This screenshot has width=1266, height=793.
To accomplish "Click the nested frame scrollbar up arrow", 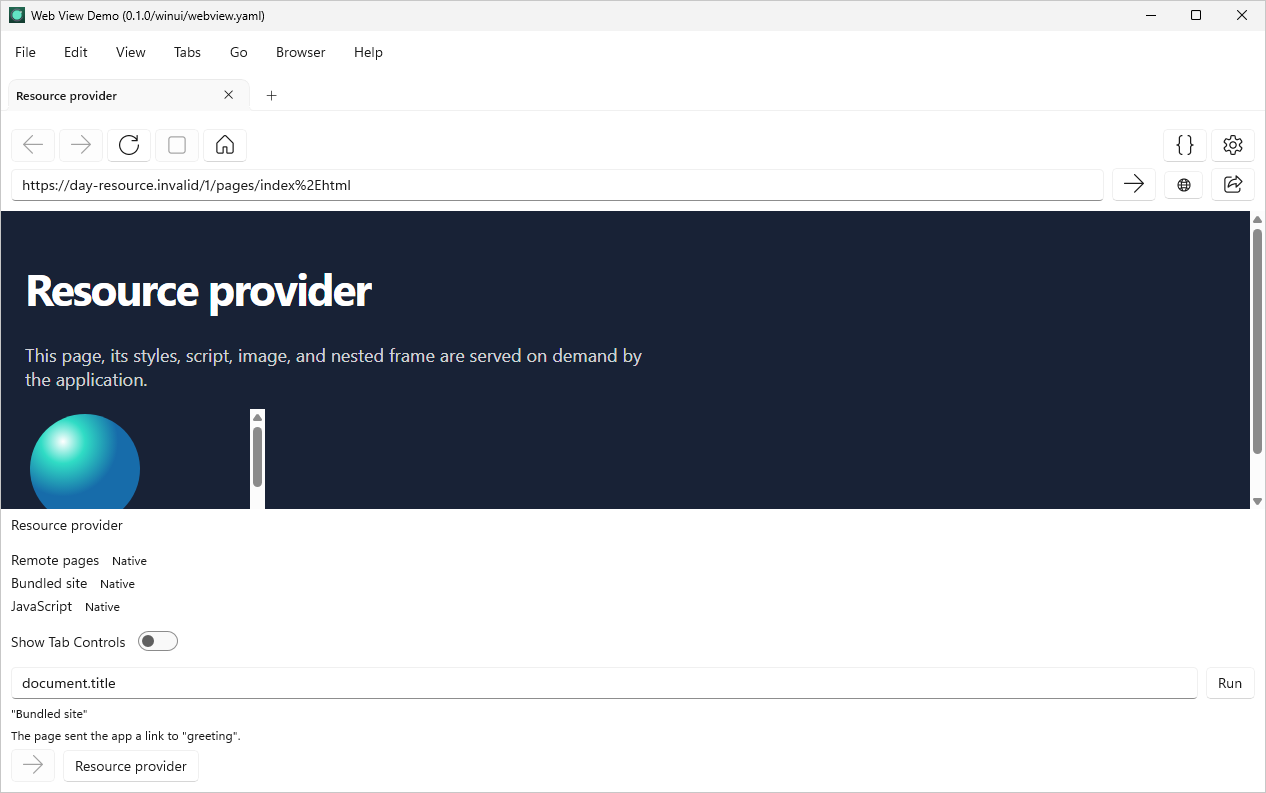I will [257, 417].
